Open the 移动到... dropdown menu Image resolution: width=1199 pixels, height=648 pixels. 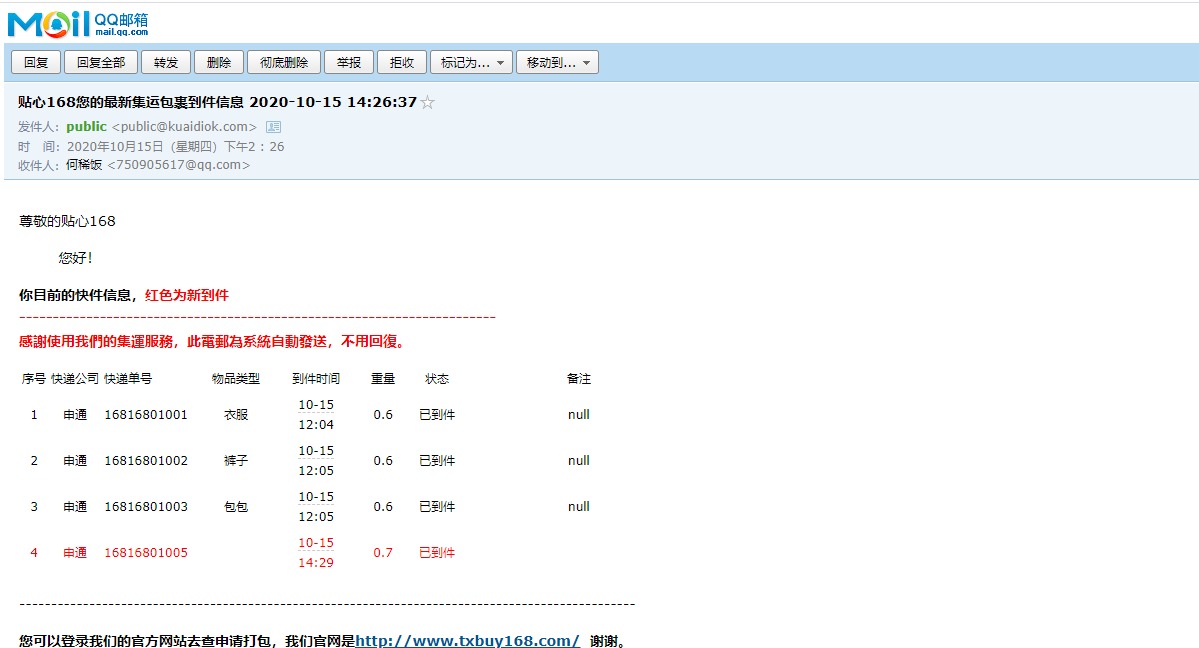pos(557,62)
